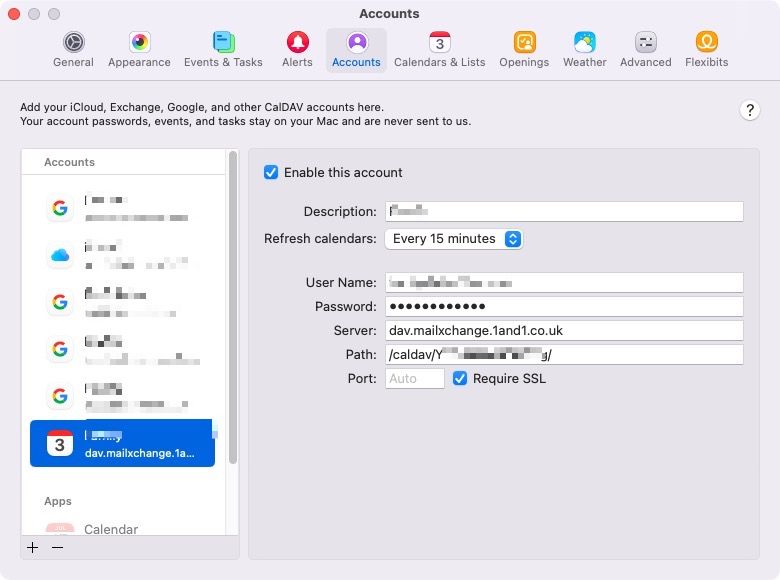Screen dimensions: 780x580
Task: Open the Alerts bell icon
Action: 297,42
